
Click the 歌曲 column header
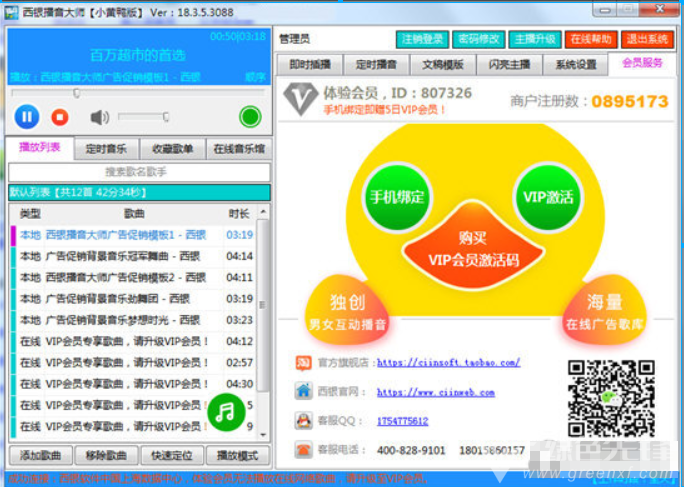pos(134,214)
